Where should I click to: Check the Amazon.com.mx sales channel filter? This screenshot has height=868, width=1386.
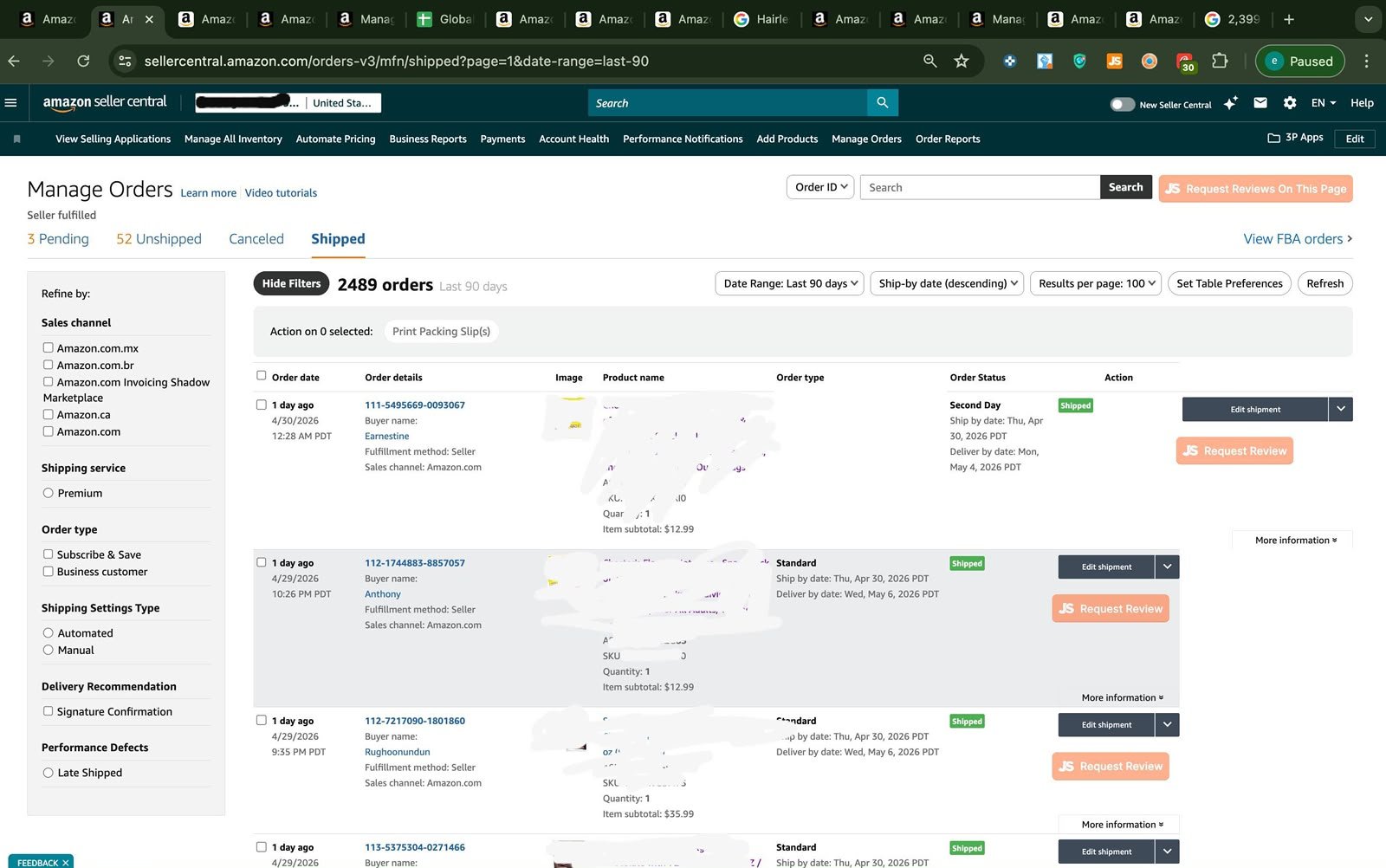(49, 347)
